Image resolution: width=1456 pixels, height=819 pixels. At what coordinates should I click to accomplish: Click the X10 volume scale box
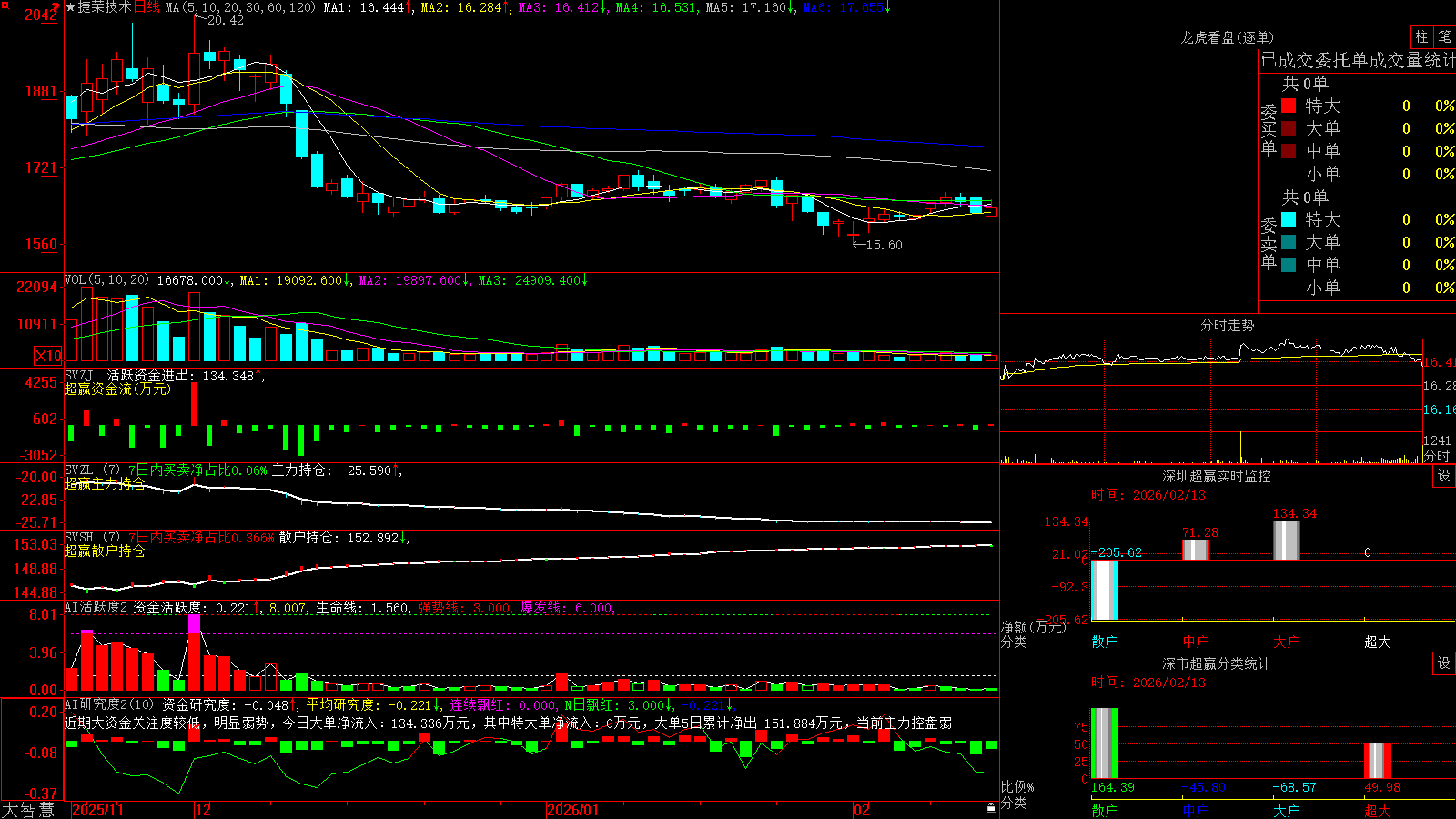[48, 356]
